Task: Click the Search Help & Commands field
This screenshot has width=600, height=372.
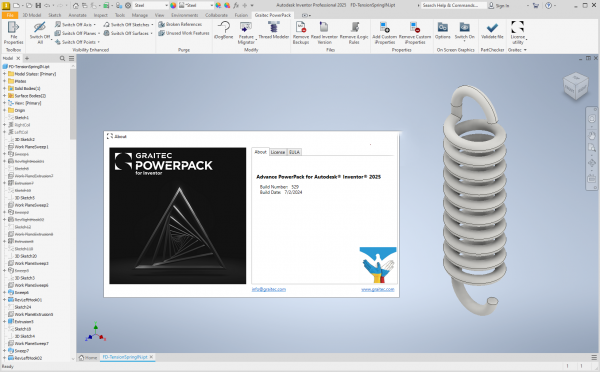Action: pyautogui.click(x=454, y=5)
